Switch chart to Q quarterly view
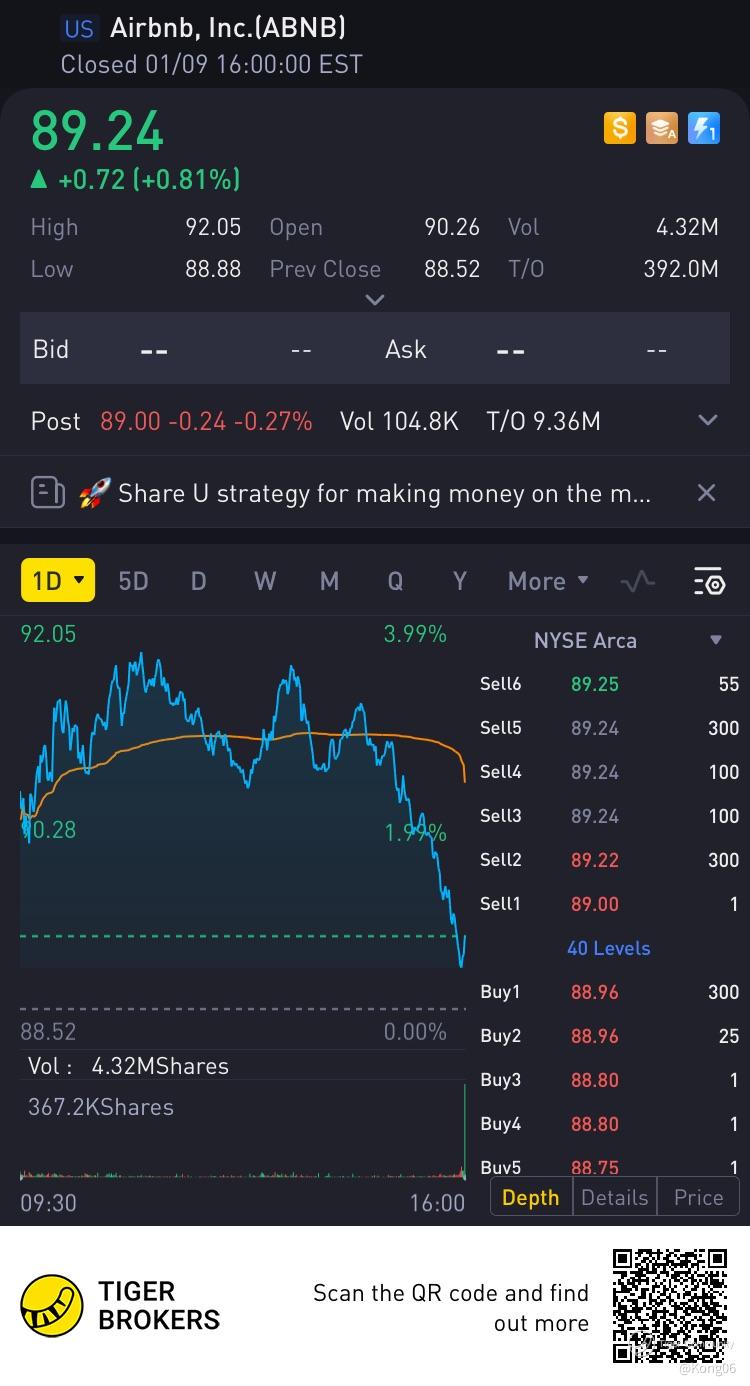This screenshot has width=750, height=1386. click(x=395, y=581)
